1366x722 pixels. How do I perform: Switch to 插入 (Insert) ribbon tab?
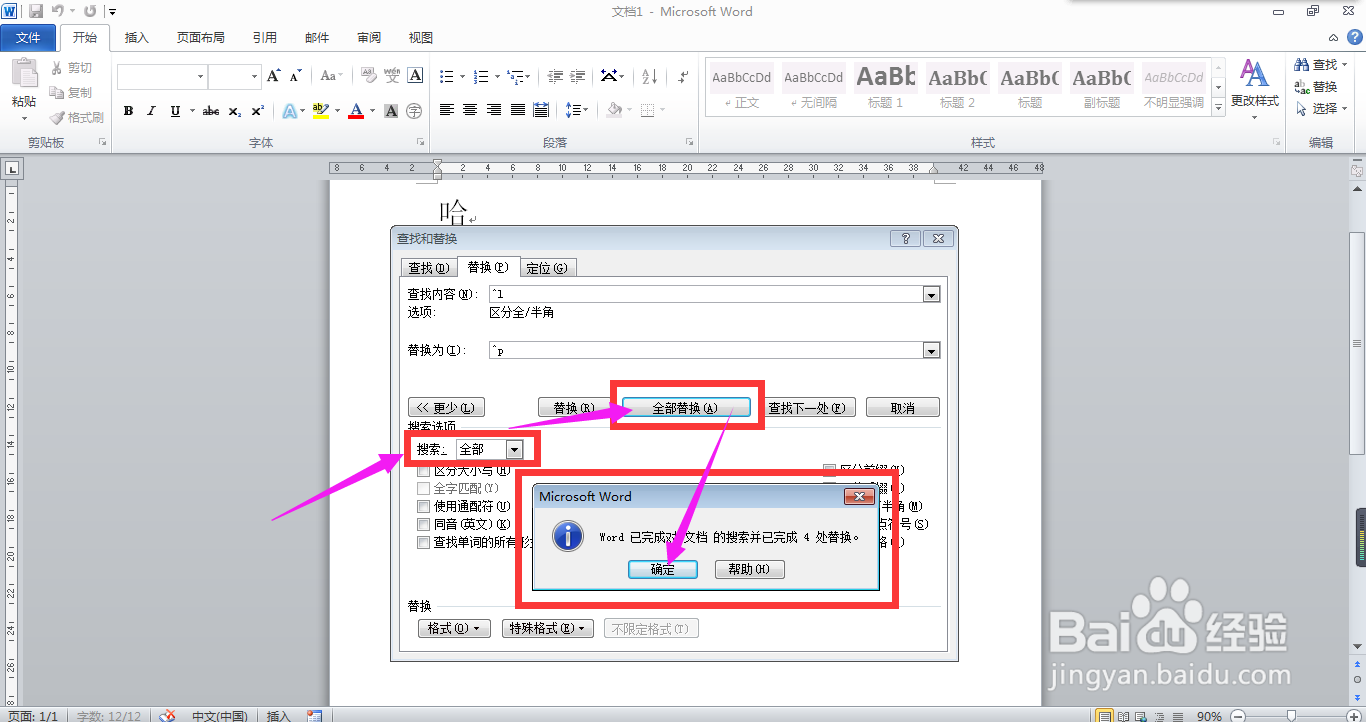pos(136,38)
